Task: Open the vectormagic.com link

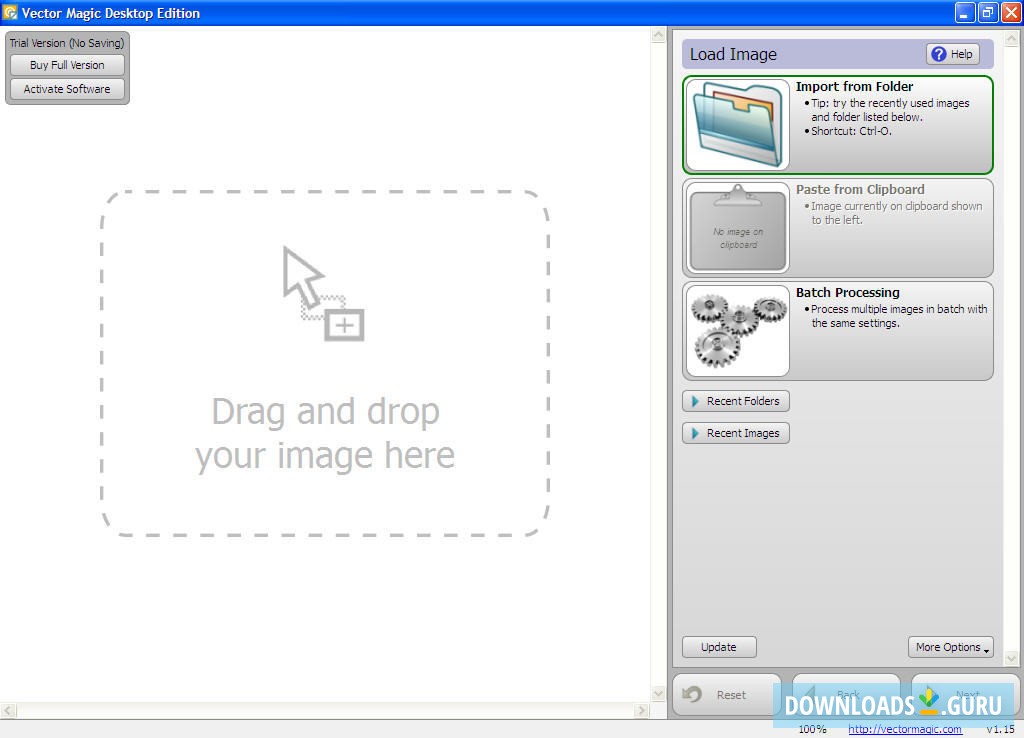Action: click(x=904, y=729)
